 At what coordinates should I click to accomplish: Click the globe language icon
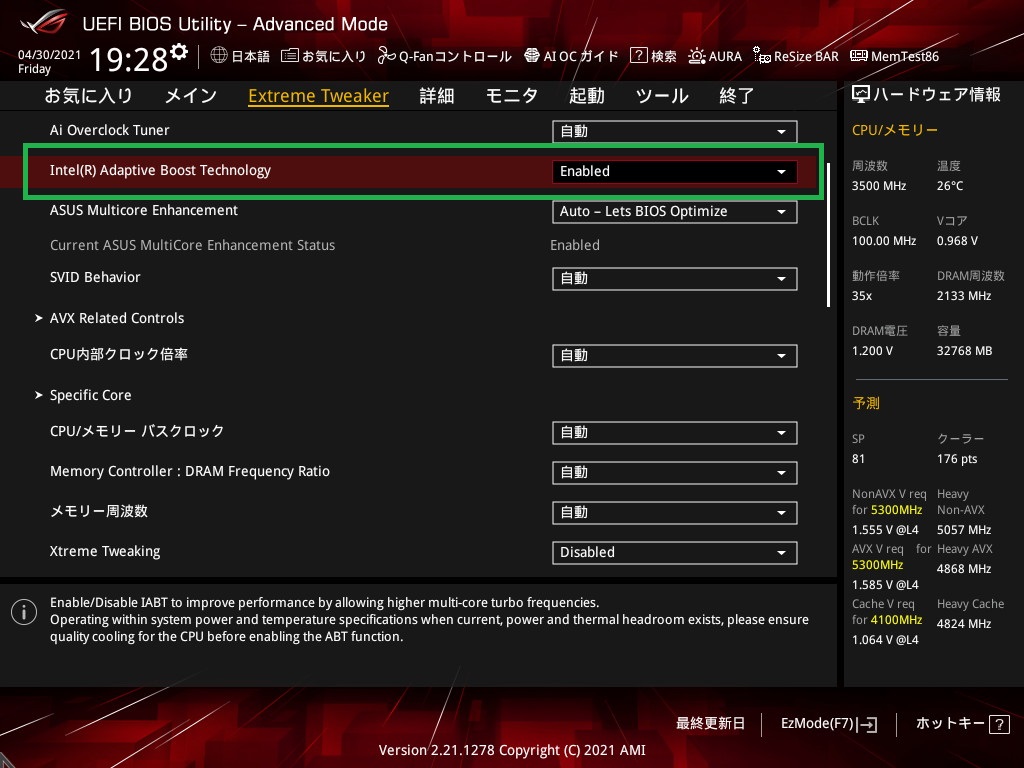click(219, 56)
